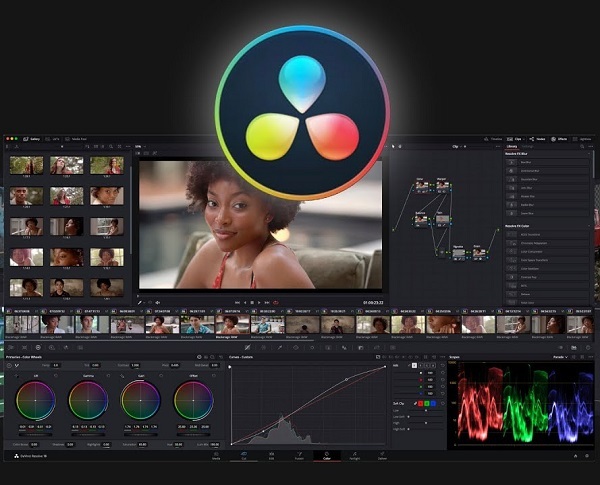This screenshot has width=600, height=485.
Task: Open the Clip dropdown in node editor
Action: (x=459, y=146)
